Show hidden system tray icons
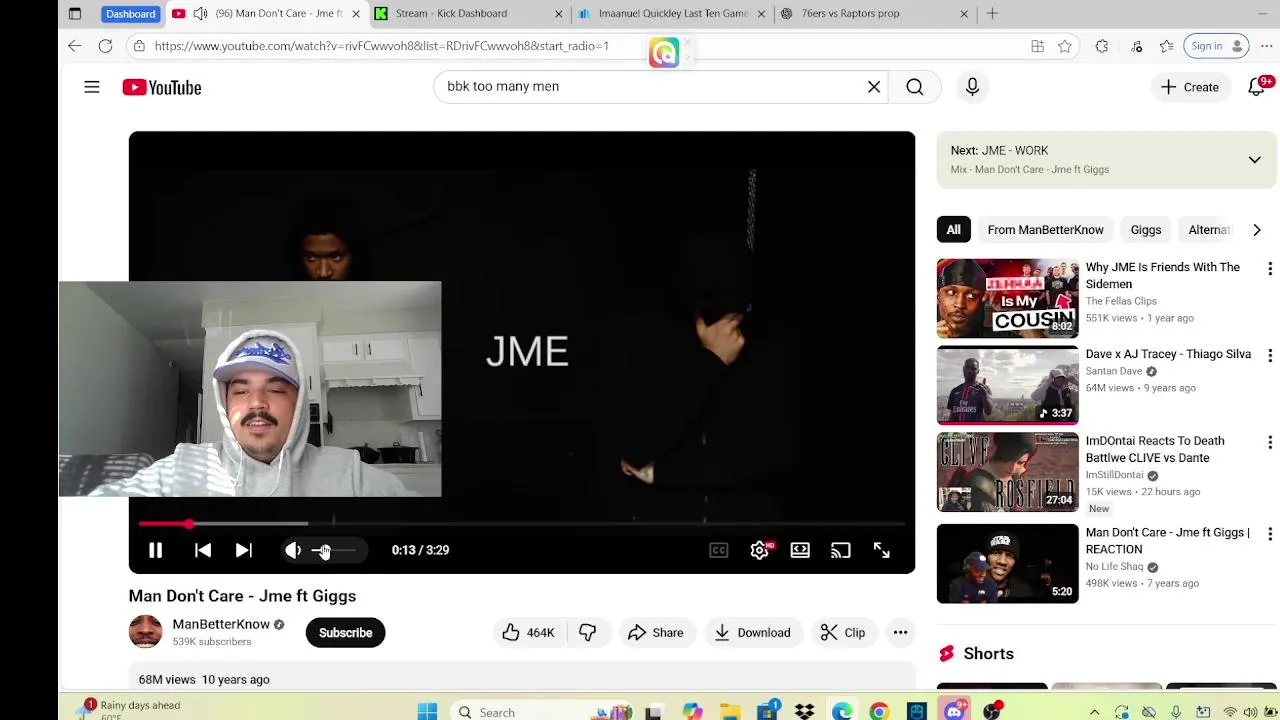 pos(1094,712)
